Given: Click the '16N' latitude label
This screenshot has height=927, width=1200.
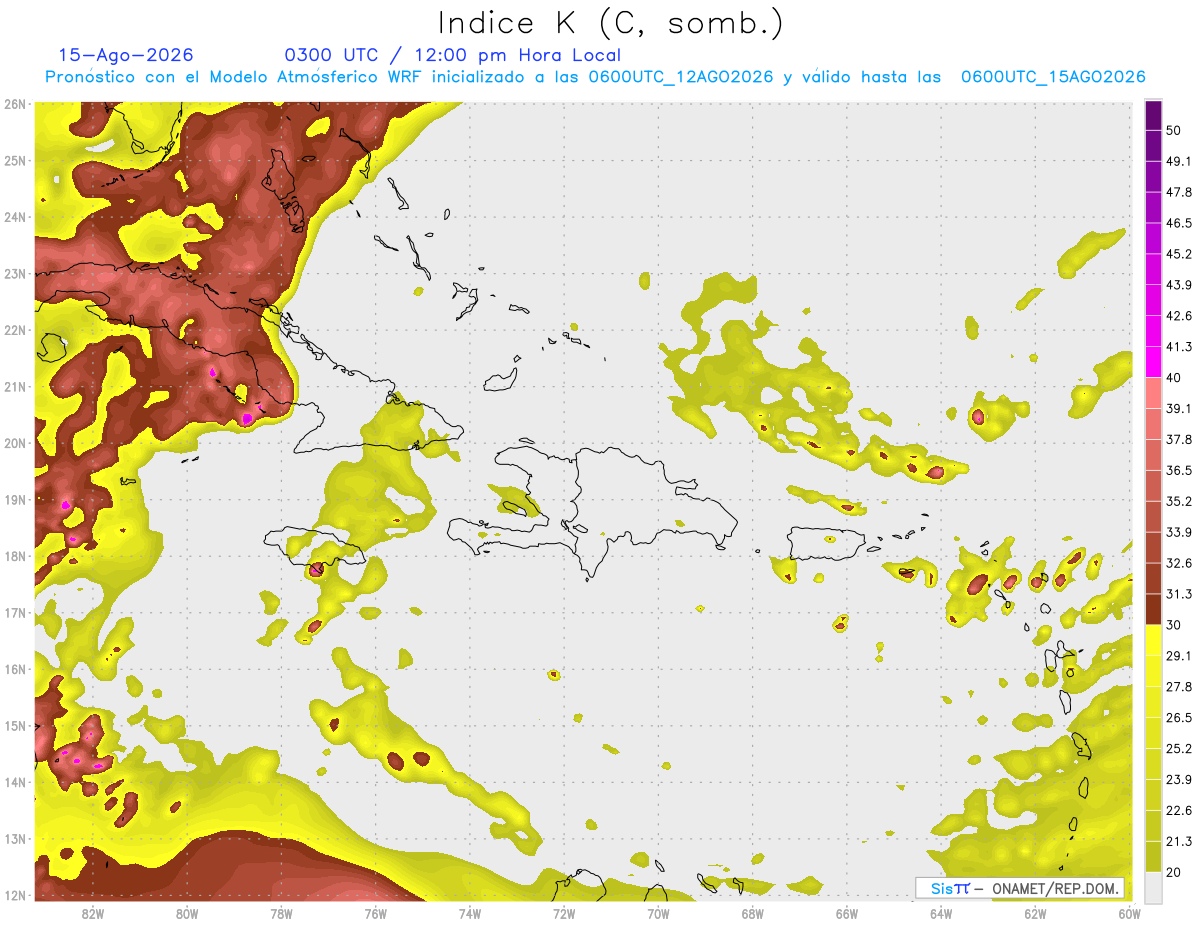Looking at the screenshot, I should [14, 669].
